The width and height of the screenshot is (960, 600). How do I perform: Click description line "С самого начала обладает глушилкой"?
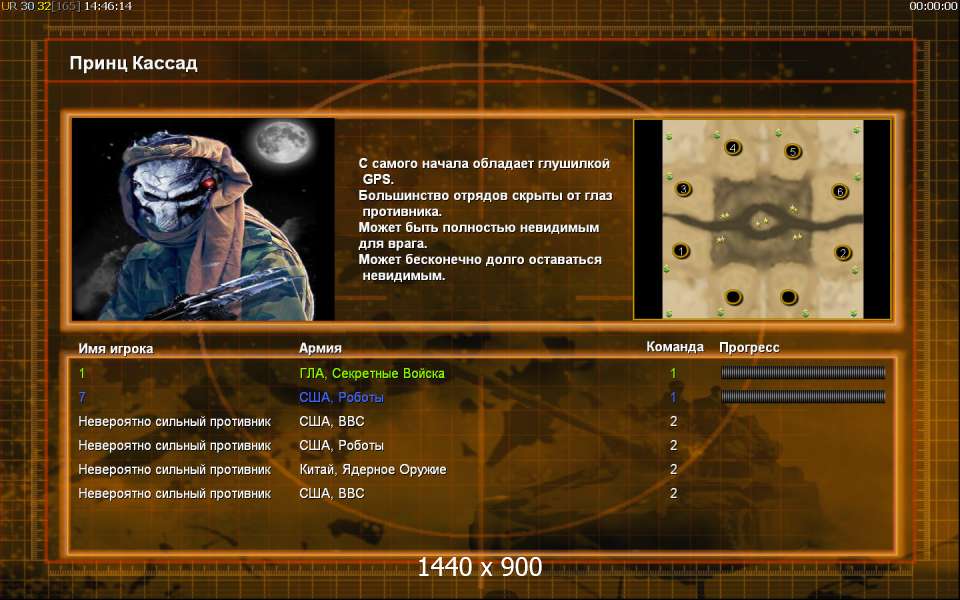pyautogui.click(x=484, y=163)
